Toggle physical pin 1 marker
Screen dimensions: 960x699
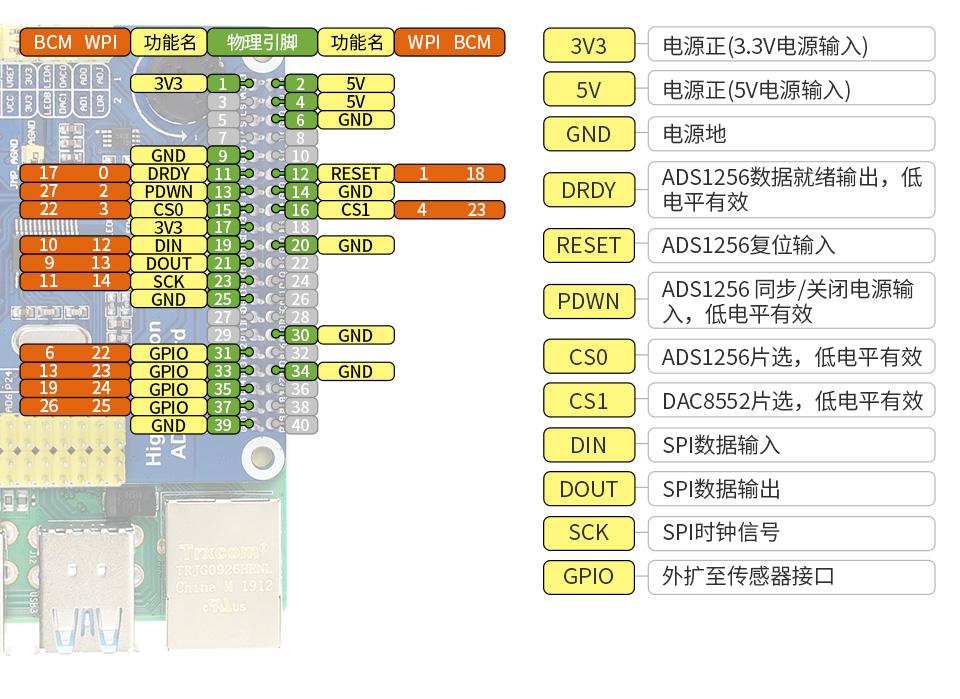coord(222,84)
